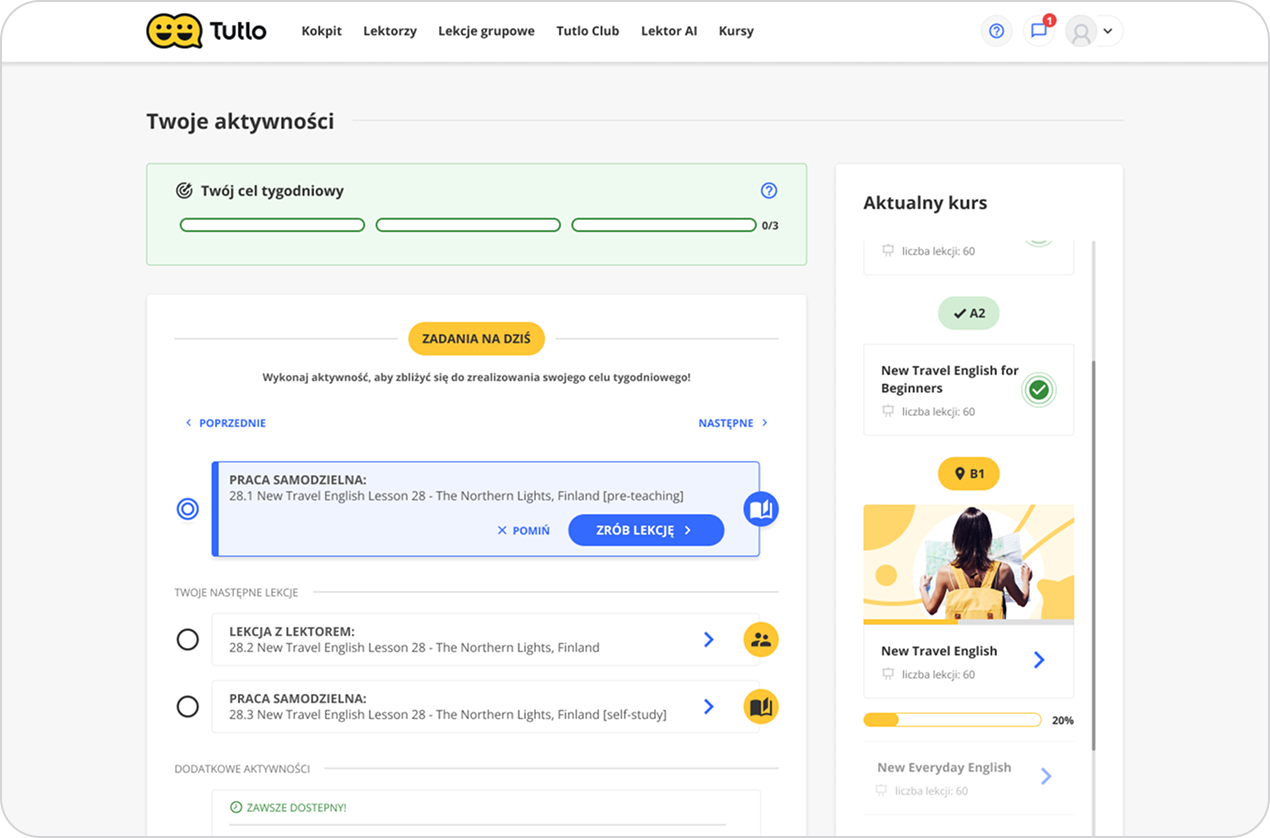The image size is (1270, 838).
Task: Click the third weekly goal progress bar
Action: [664, 225]
